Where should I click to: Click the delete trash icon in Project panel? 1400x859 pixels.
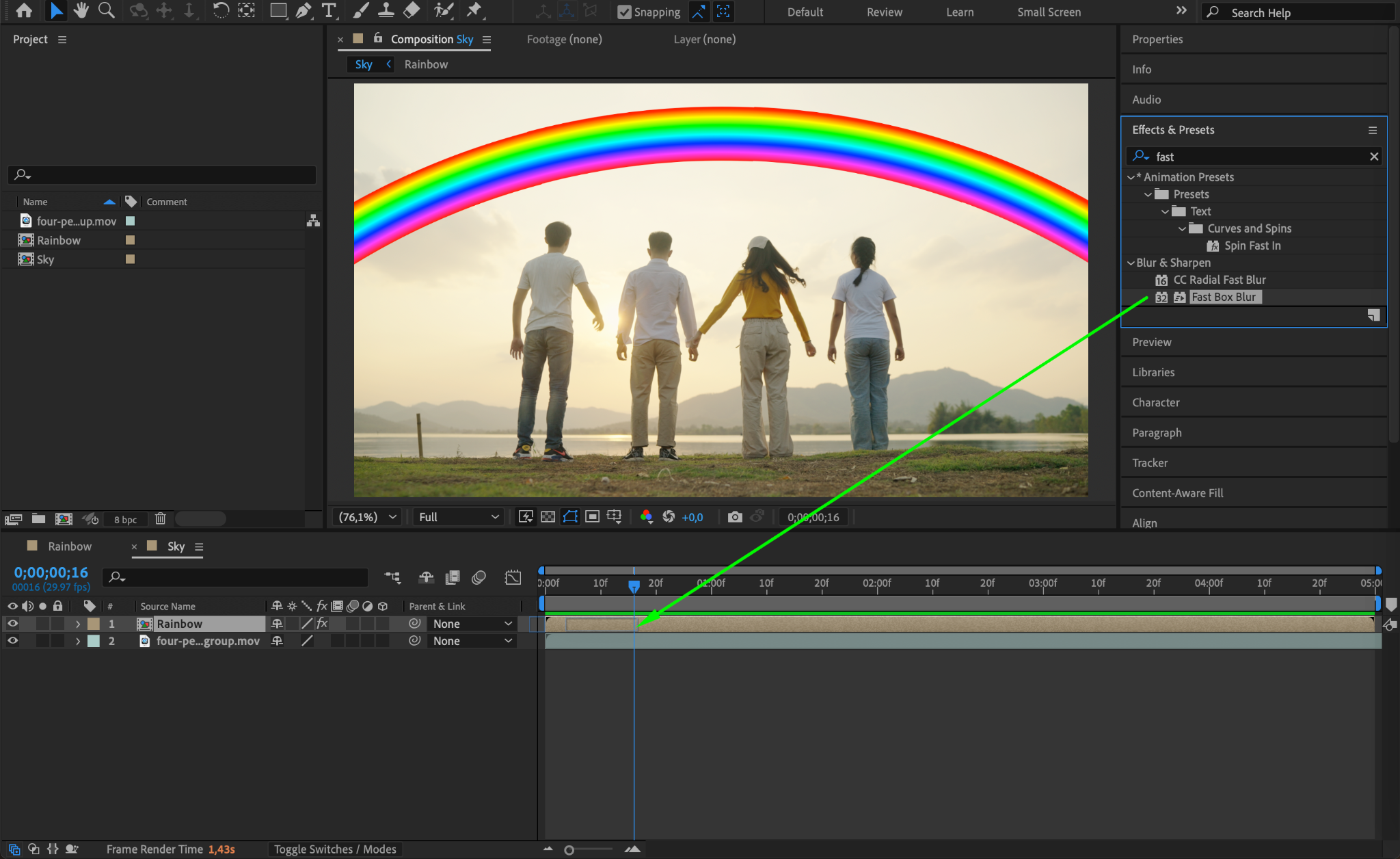tap(160, 519)
